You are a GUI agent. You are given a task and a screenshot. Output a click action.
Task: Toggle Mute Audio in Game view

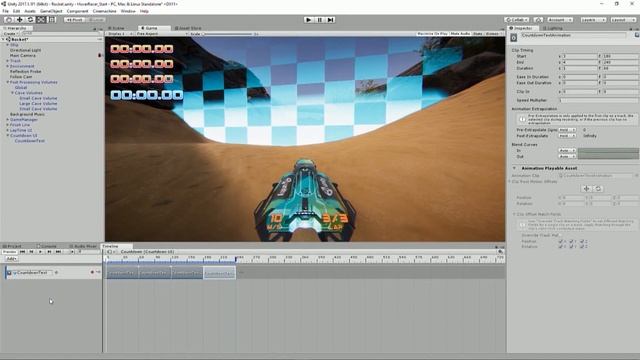[x=460, y=33]
